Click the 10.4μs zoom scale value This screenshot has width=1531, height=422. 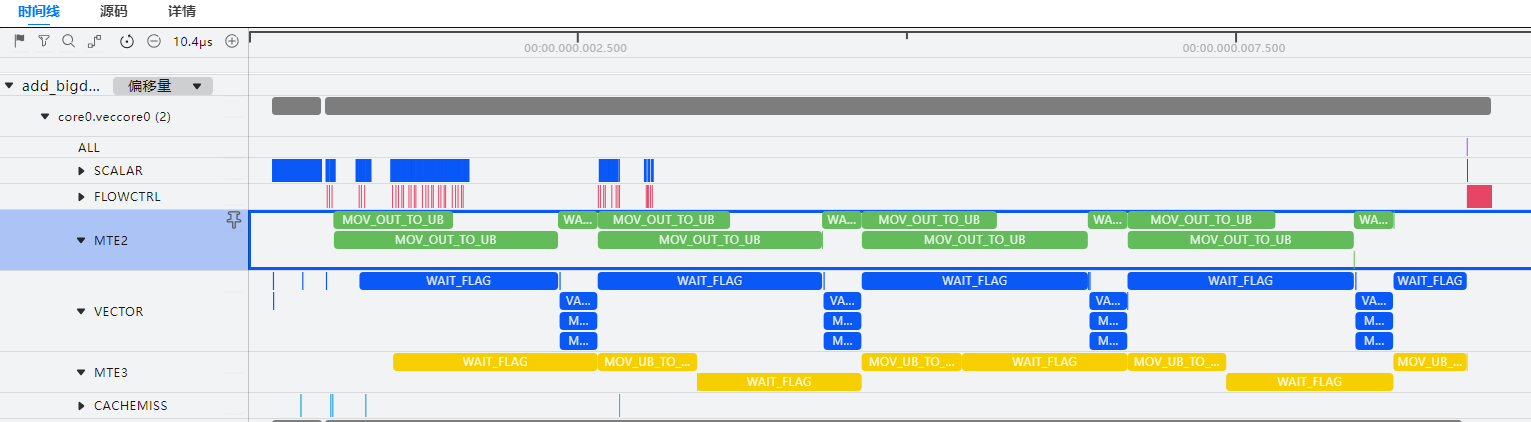pyautogui.click(x=193, y=41)
